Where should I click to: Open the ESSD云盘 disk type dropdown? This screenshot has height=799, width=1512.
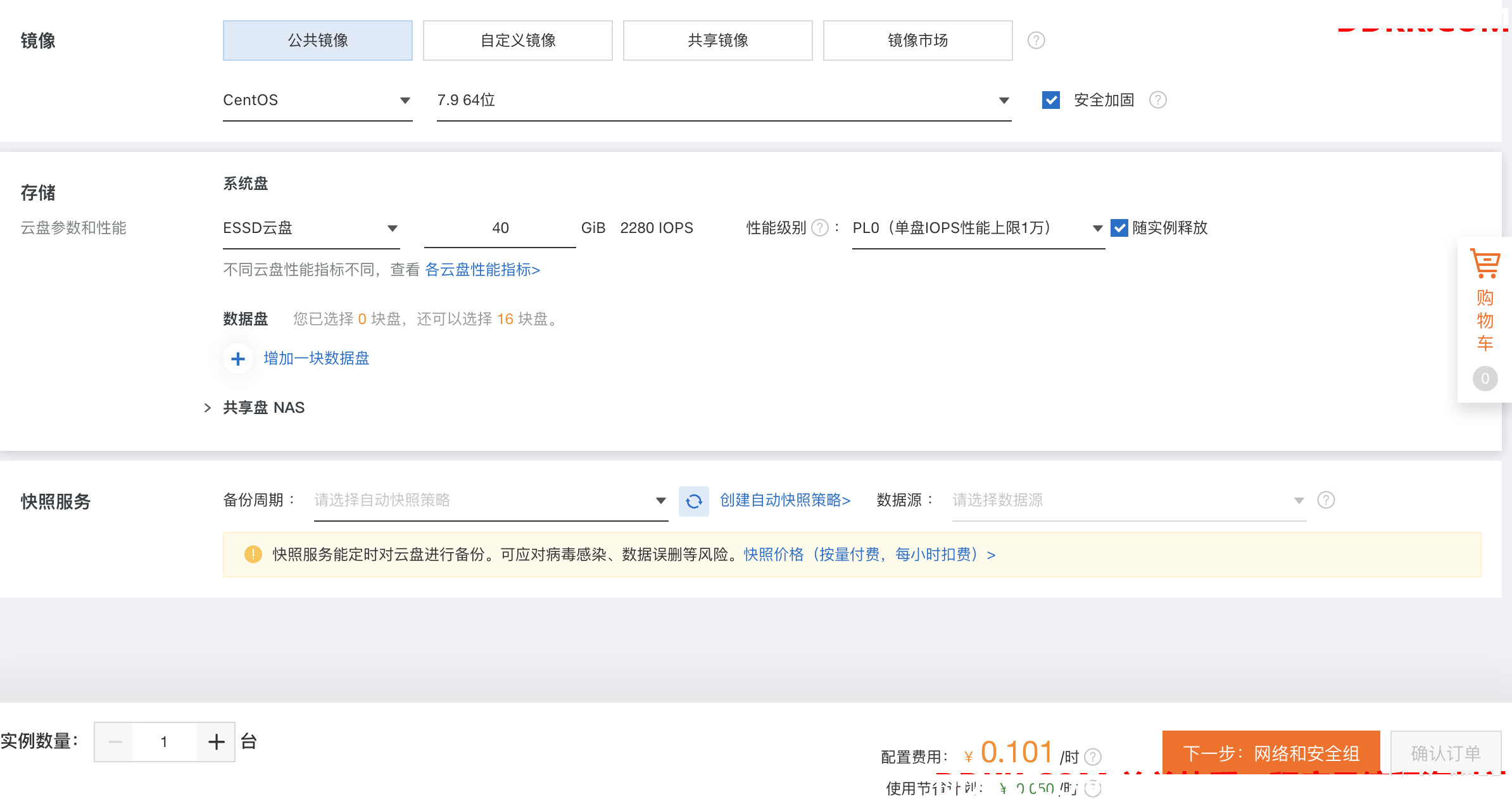[x=312, y=229]
